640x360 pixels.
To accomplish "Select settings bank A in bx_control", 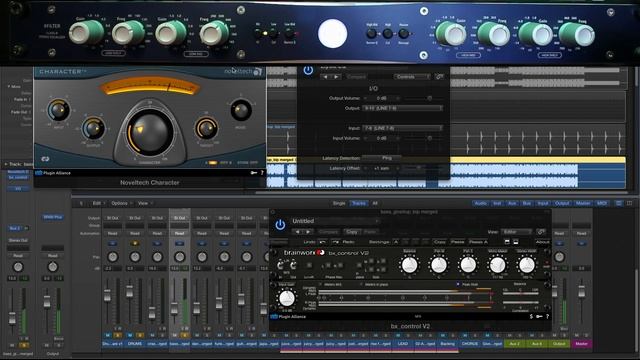I will point(396,242).
